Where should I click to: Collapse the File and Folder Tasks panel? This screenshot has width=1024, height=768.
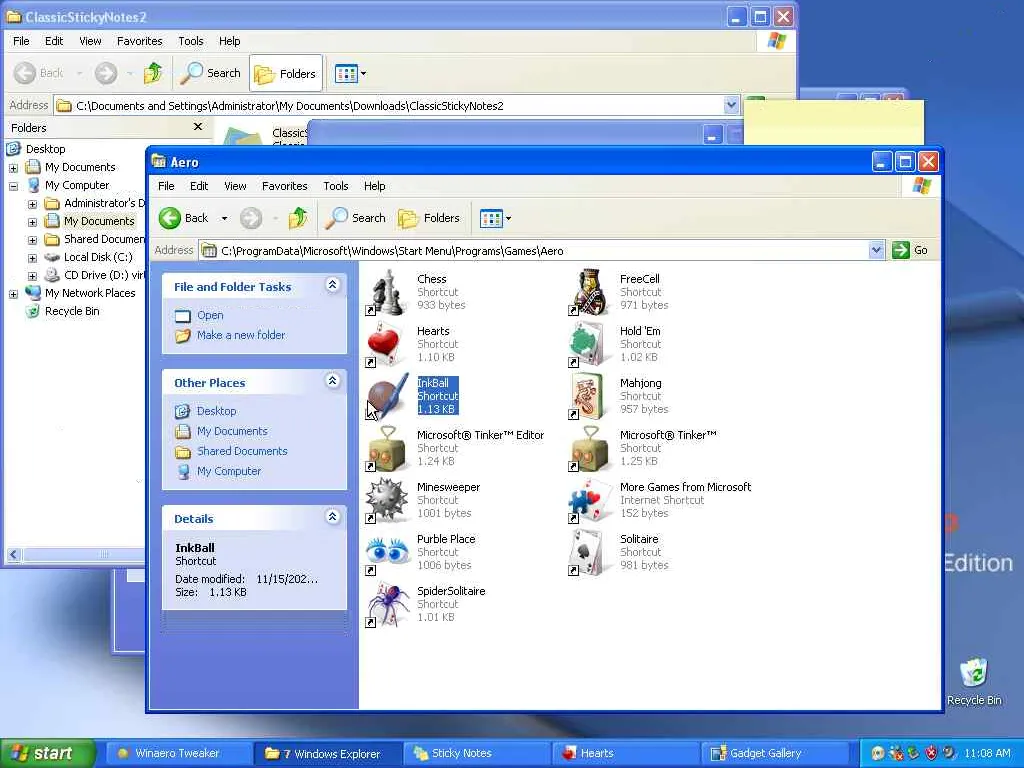point(332,285)
